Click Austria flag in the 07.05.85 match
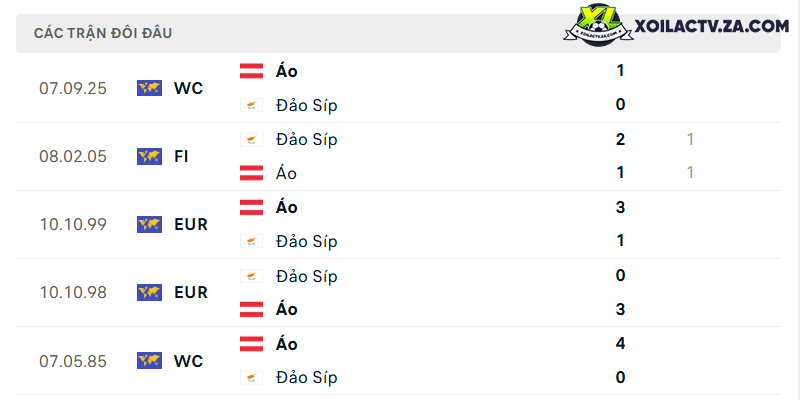Screen dimensions: 800x400 tap(252, 344)
